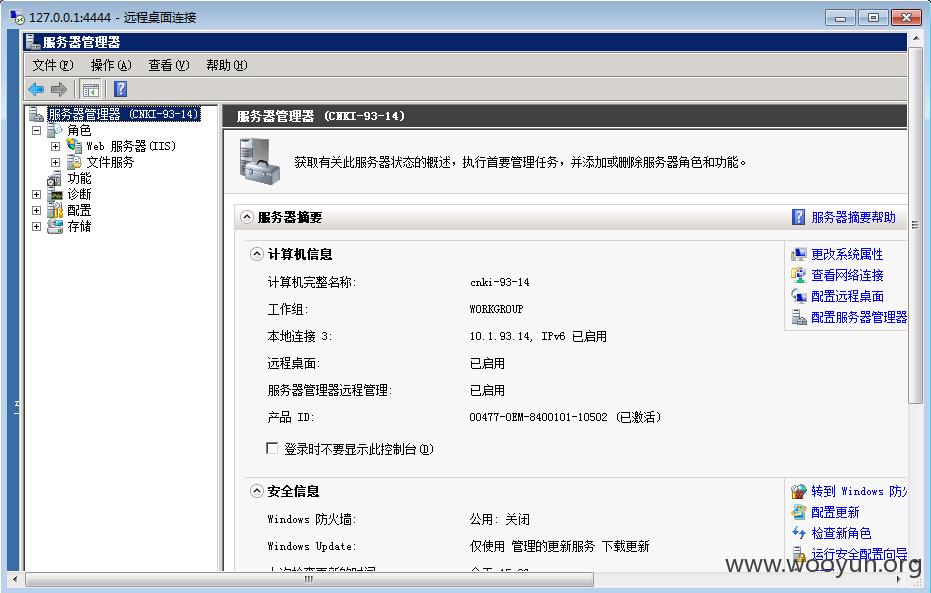This screenshot has height=593, width=931.
Task: Click the 配置 configuration icon
Action: [55, 210]
